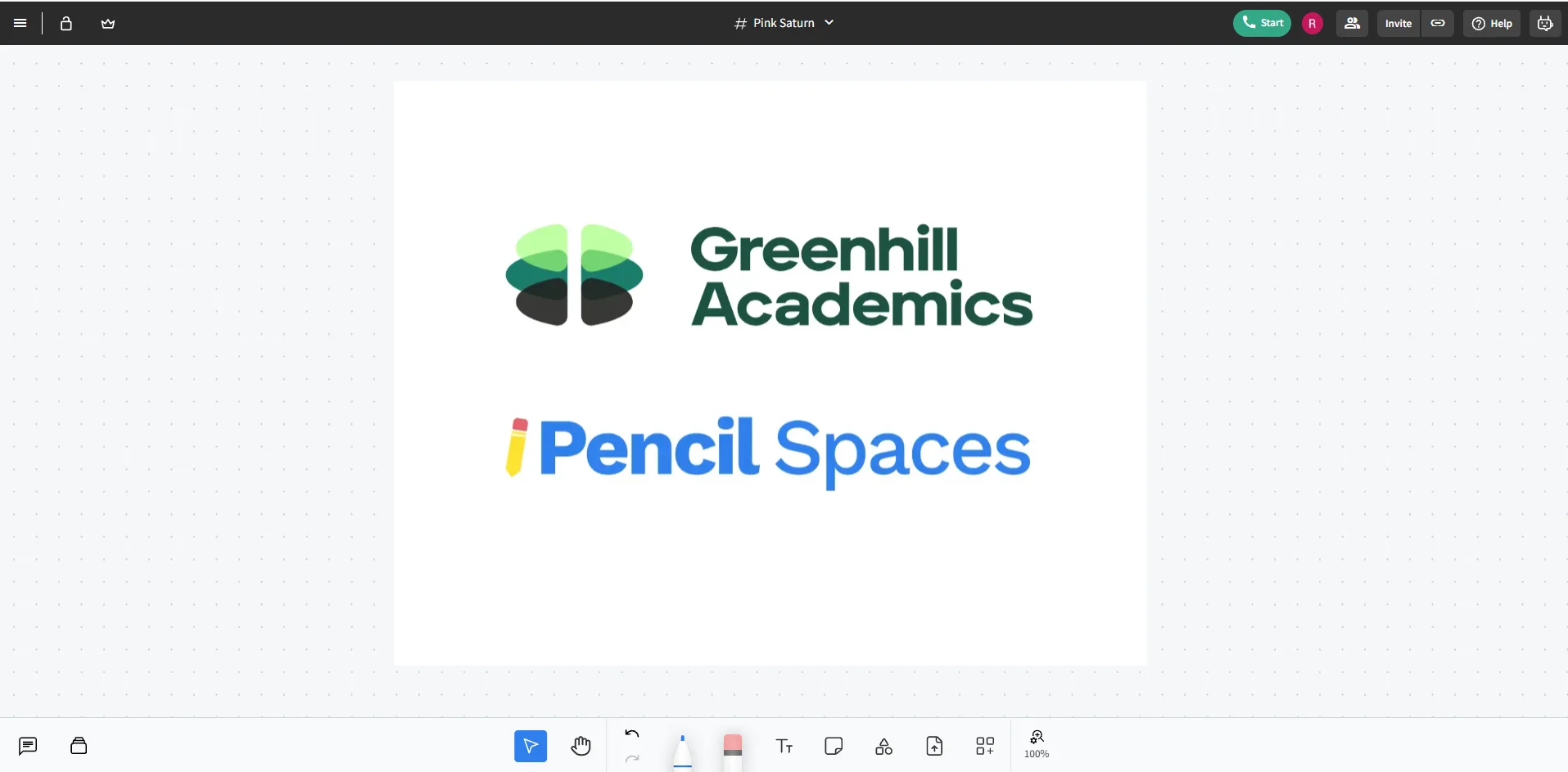
Task: Select the sticky note tool
Action: tap(834, 746)
